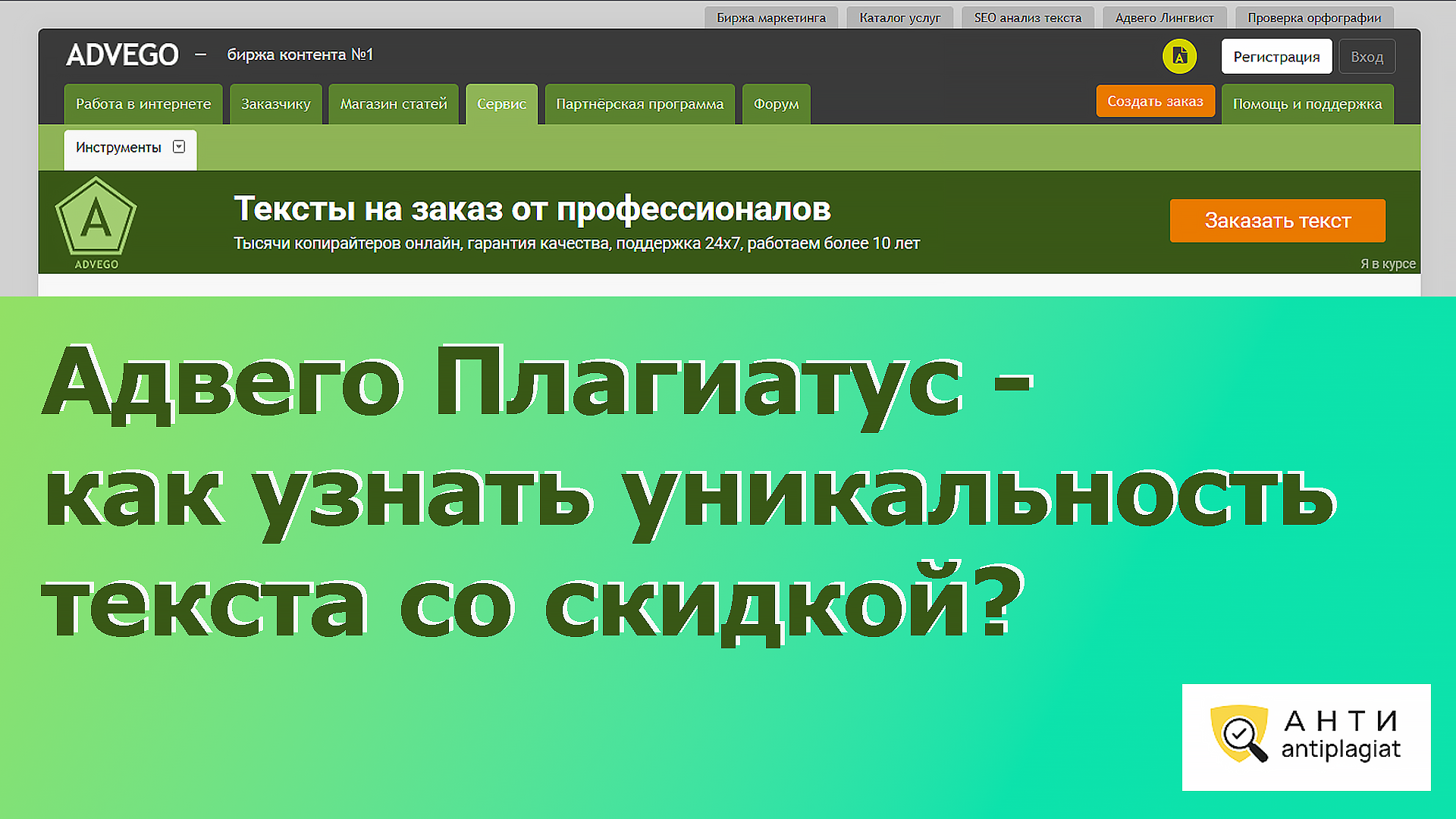The image size is (1456, 819).
Task: Open the Каталог услуг top link
Action: 900,17
